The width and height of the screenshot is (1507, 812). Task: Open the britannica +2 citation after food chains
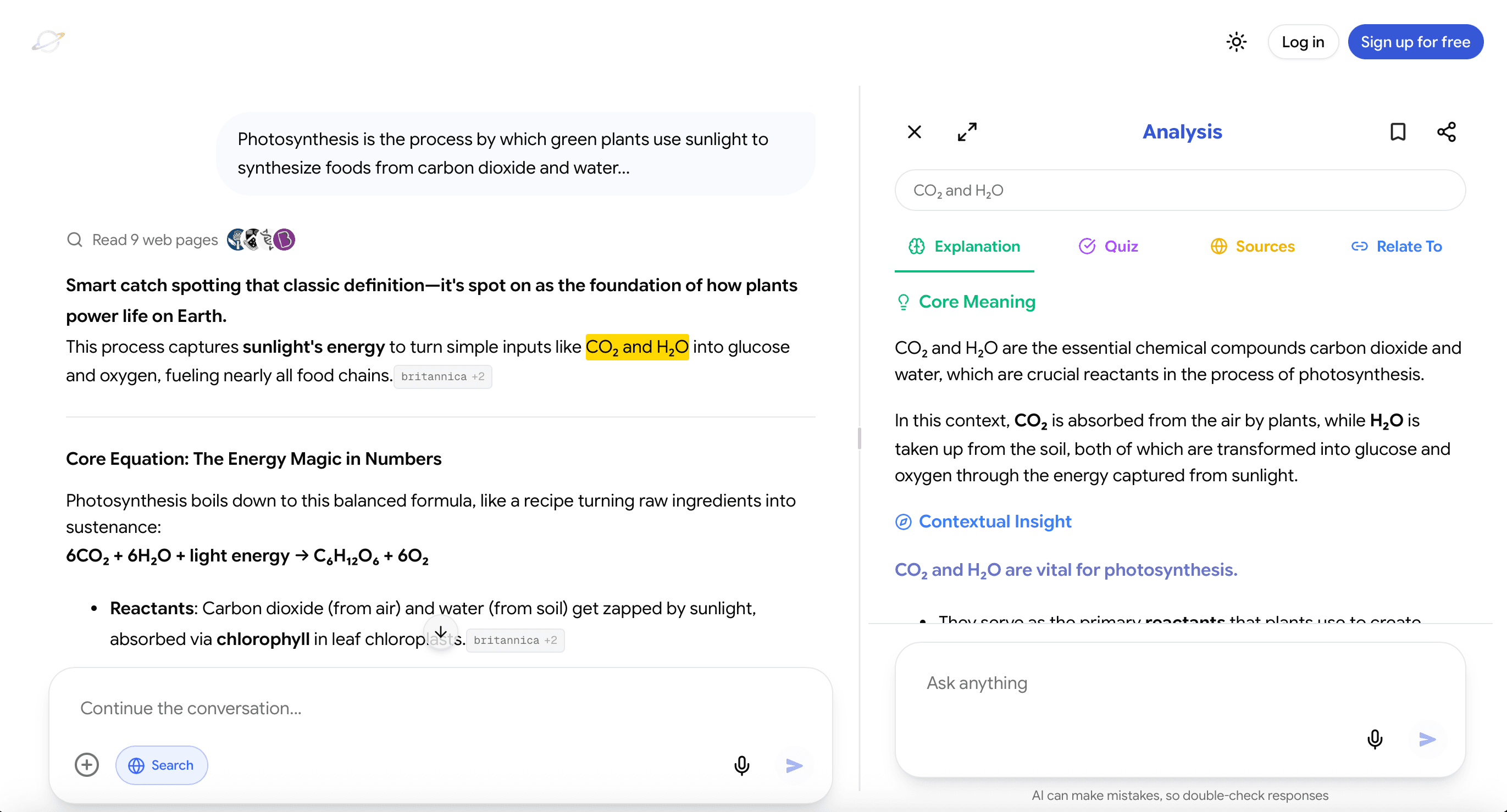442,376
